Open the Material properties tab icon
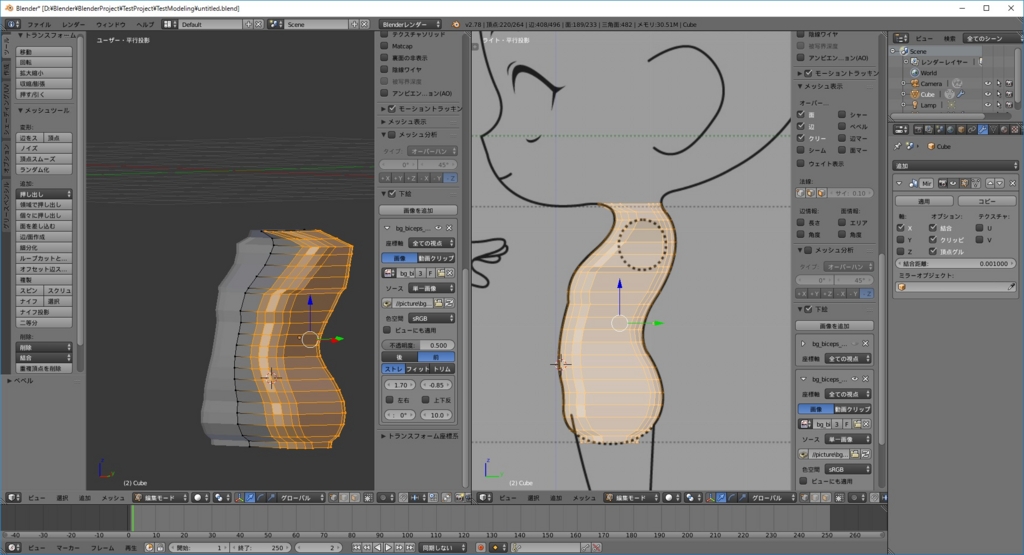The height and width of the screenshot is (555, 1024). 1004,129
